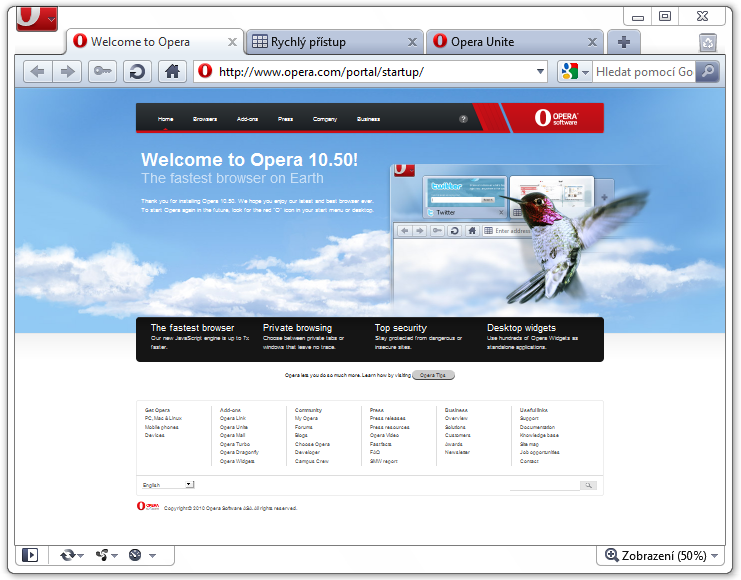Switch to the Opera Unite tab
Screen dimensions: 741x580
[515, 42]
